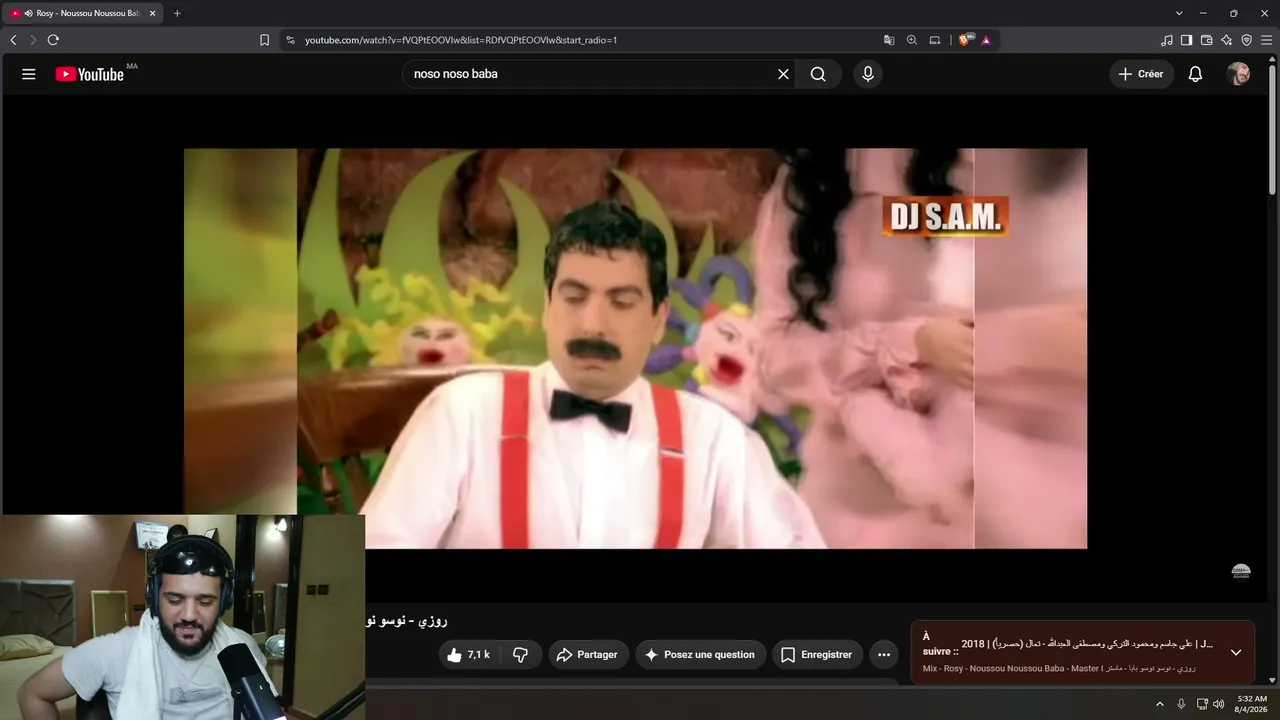The width and height of the screenshot is (1280, 720).
Task: Click the video player to pause
Action: click(635, 348)
